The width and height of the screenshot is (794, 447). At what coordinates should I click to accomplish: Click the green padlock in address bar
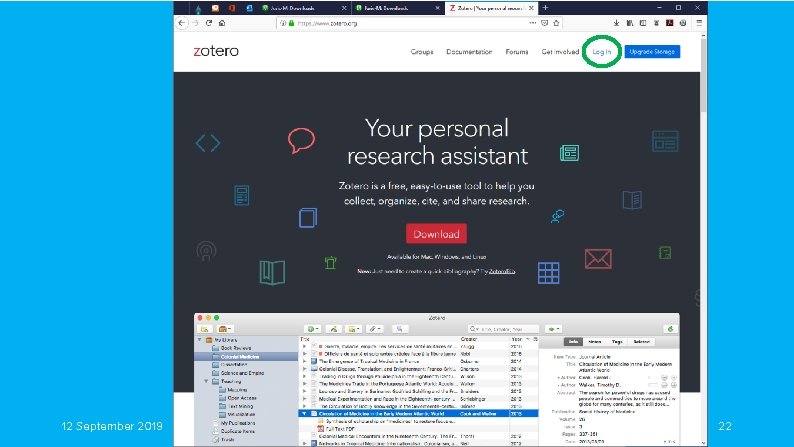tap(291, 23)
